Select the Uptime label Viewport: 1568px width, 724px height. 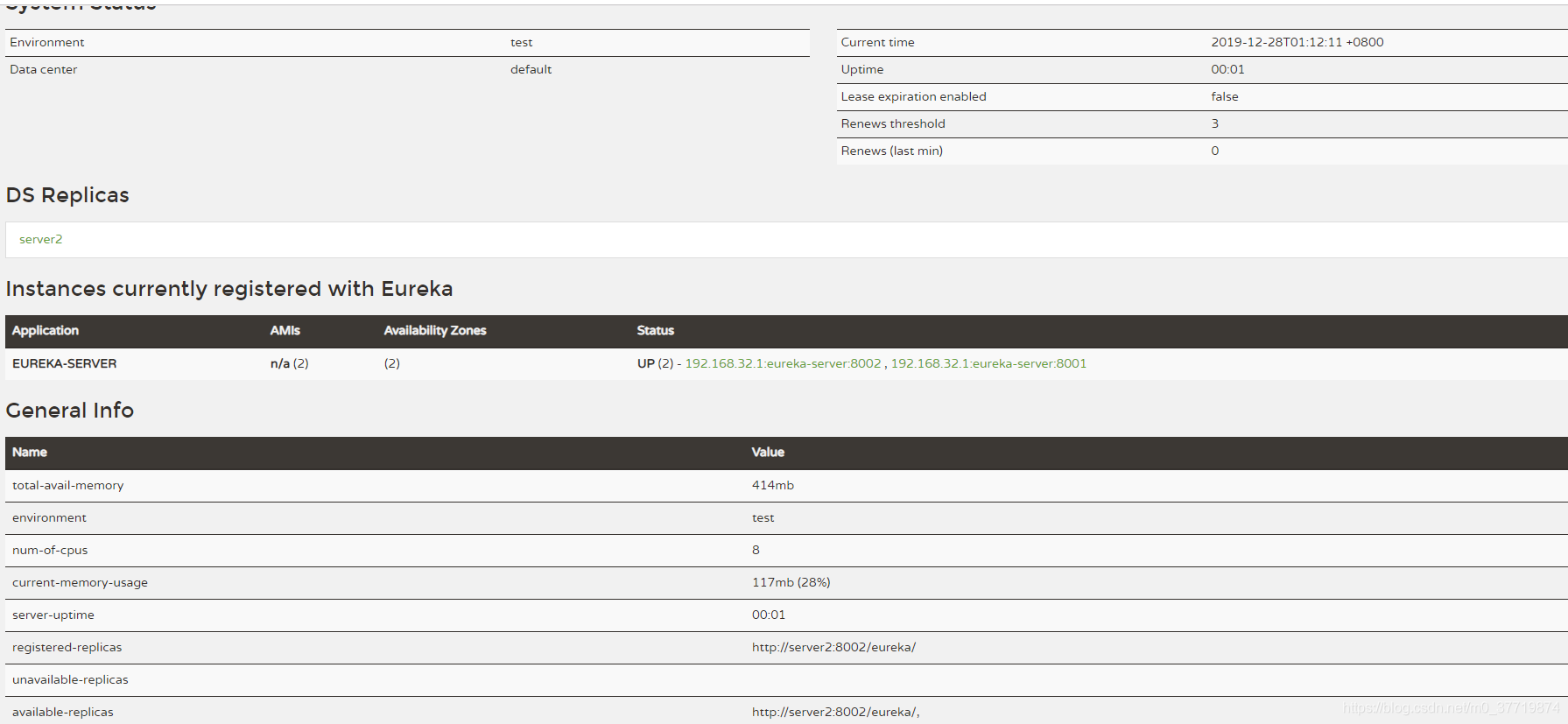click(862, 69)
